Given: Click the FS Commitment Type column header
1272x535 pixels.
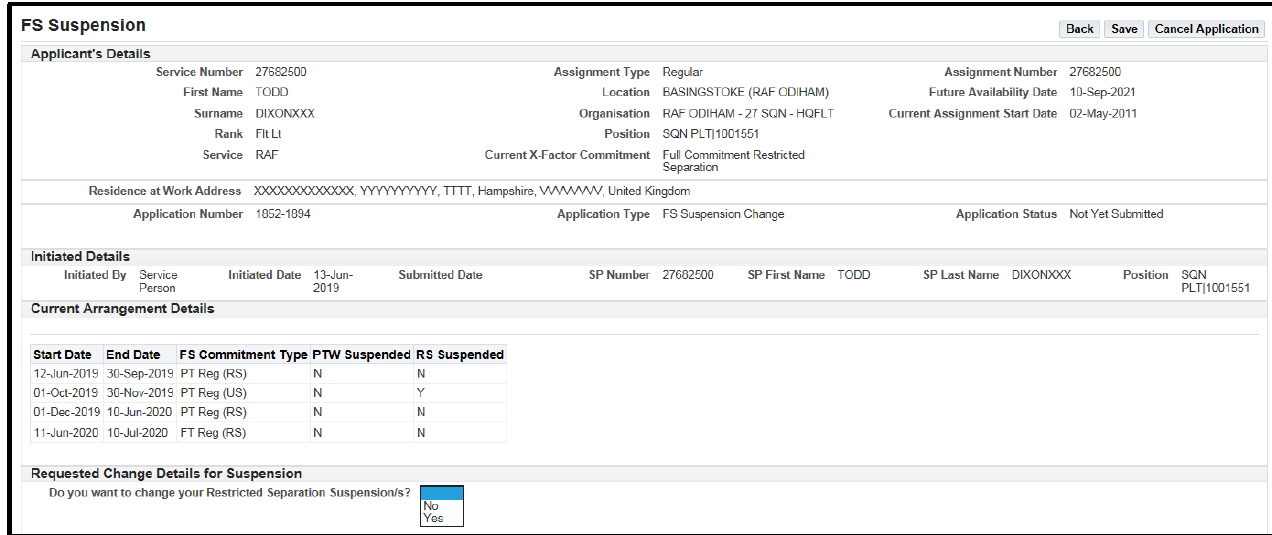Looking at the screenshot, I should [x=243, y=355].
